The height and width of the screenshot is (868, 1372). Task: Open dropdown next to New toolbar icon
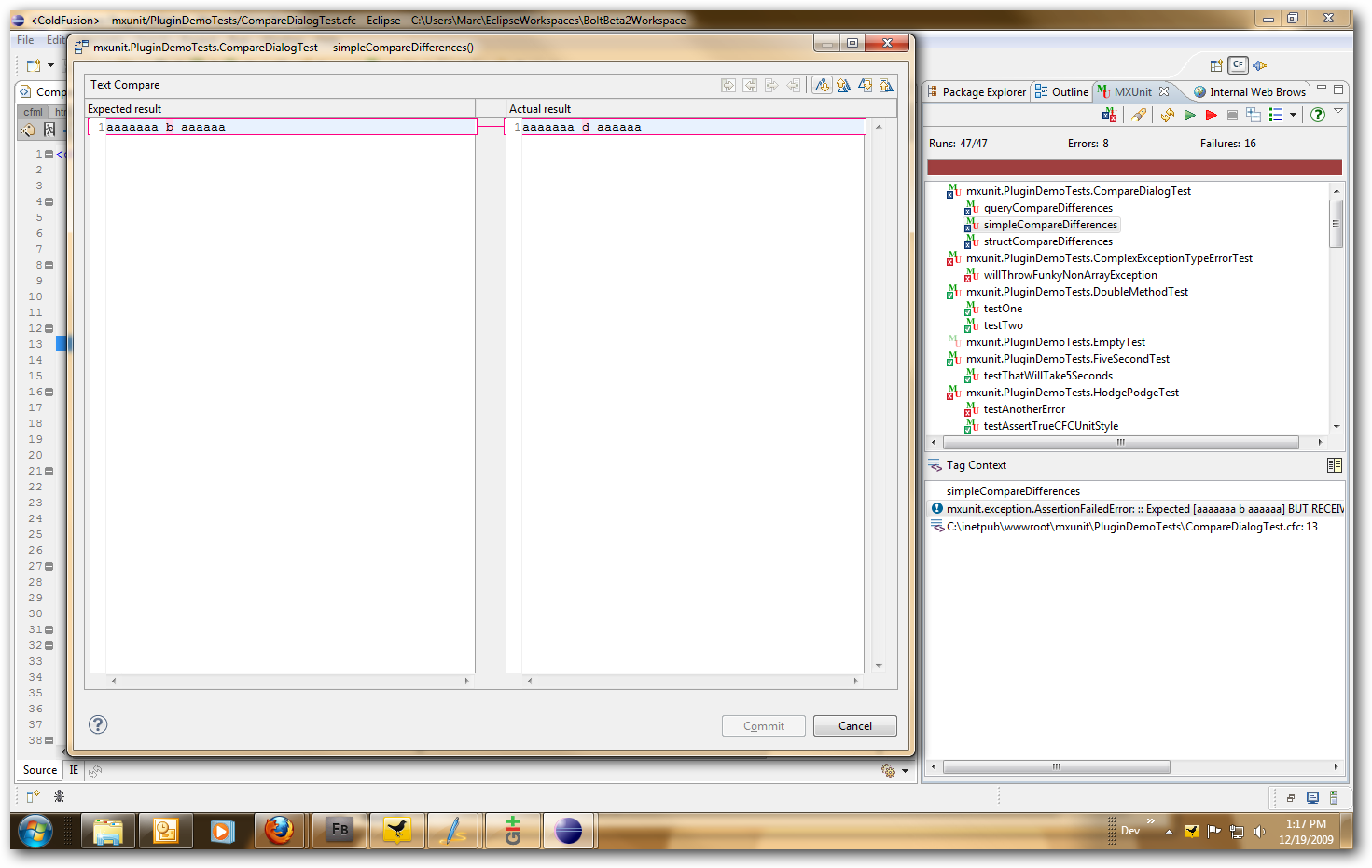[x=50, y=65]
